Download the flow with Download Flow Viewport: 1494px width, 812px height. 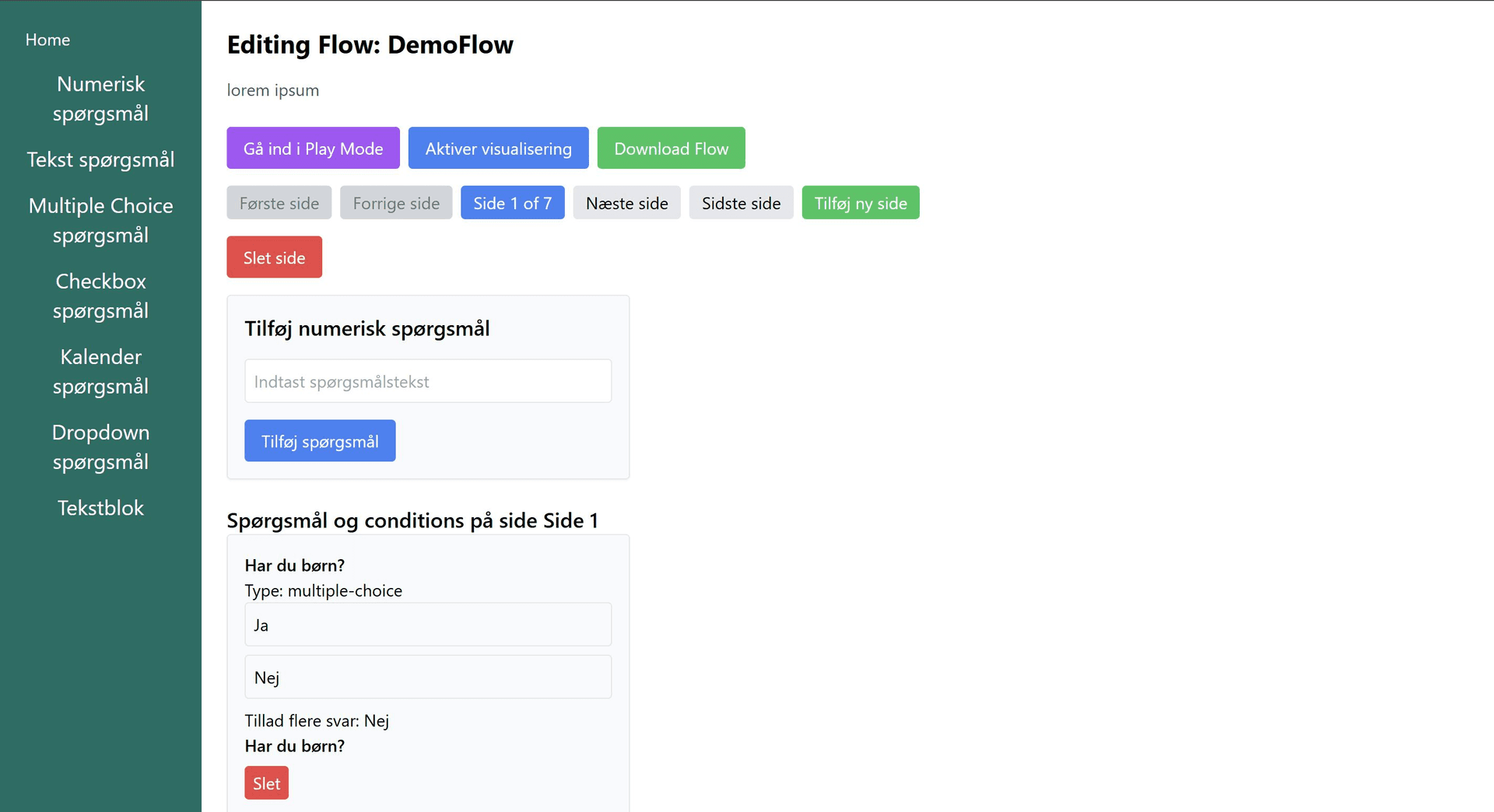[x=671, y=148]
